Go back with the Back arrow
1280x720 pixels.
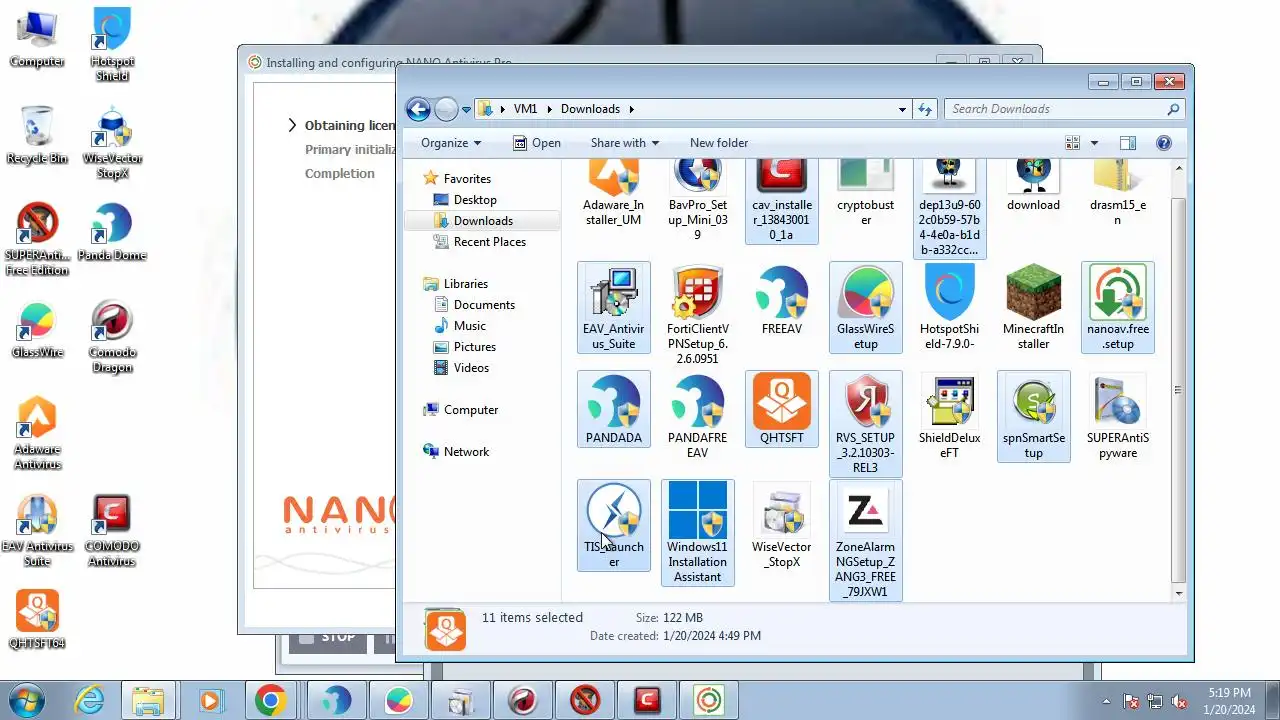419,109
